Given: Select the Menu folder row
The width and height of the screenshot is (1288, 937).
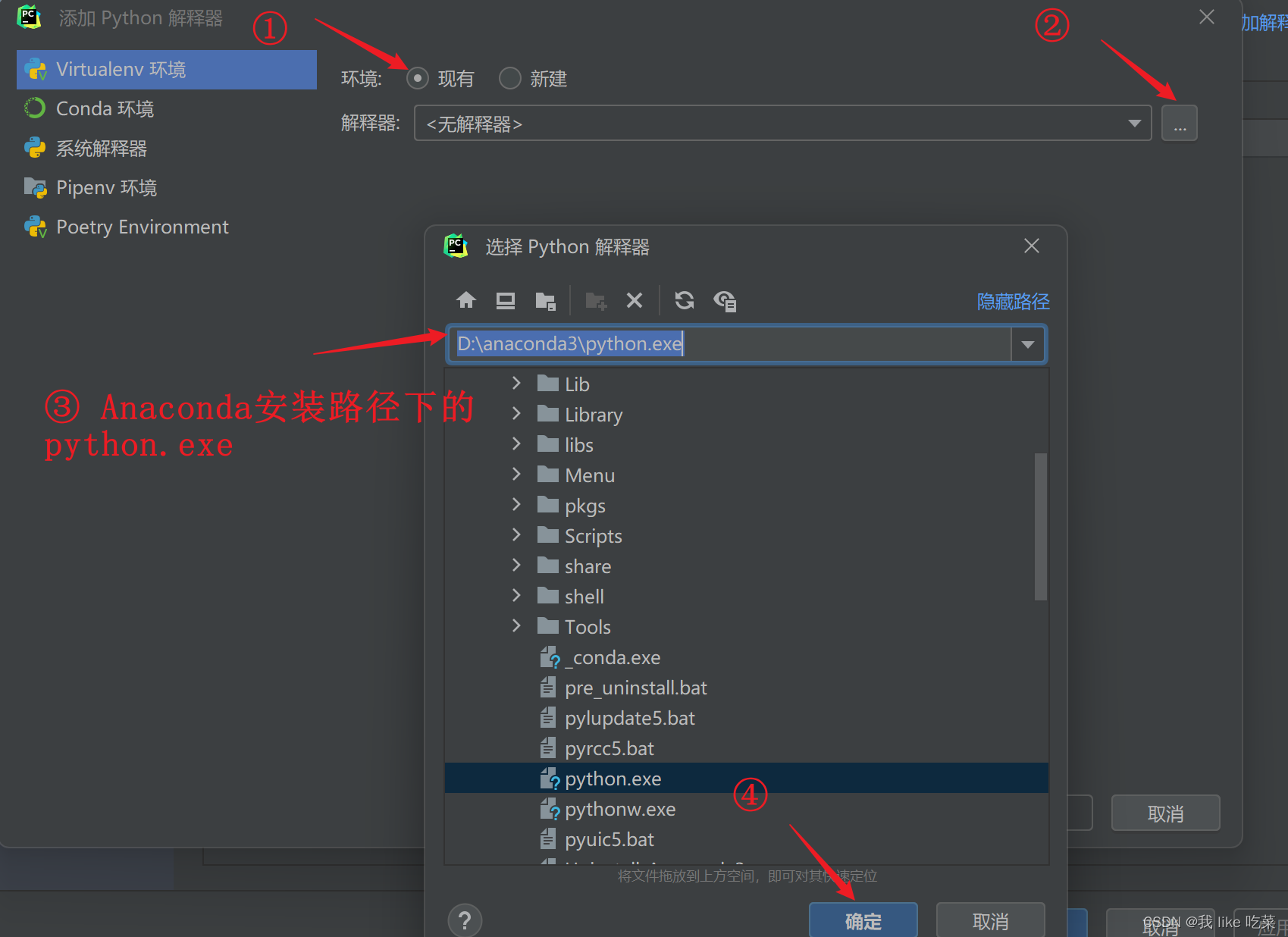Looking at the screenshot, I should click(747, 475).
